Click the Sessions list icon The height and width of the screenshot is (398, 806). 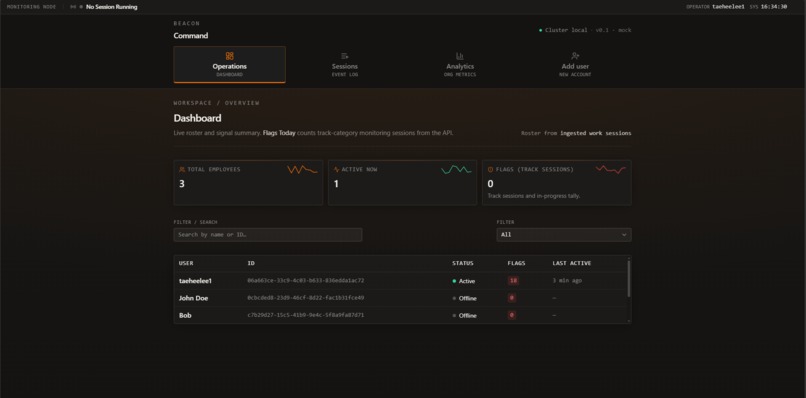click(x=344, y=56)
